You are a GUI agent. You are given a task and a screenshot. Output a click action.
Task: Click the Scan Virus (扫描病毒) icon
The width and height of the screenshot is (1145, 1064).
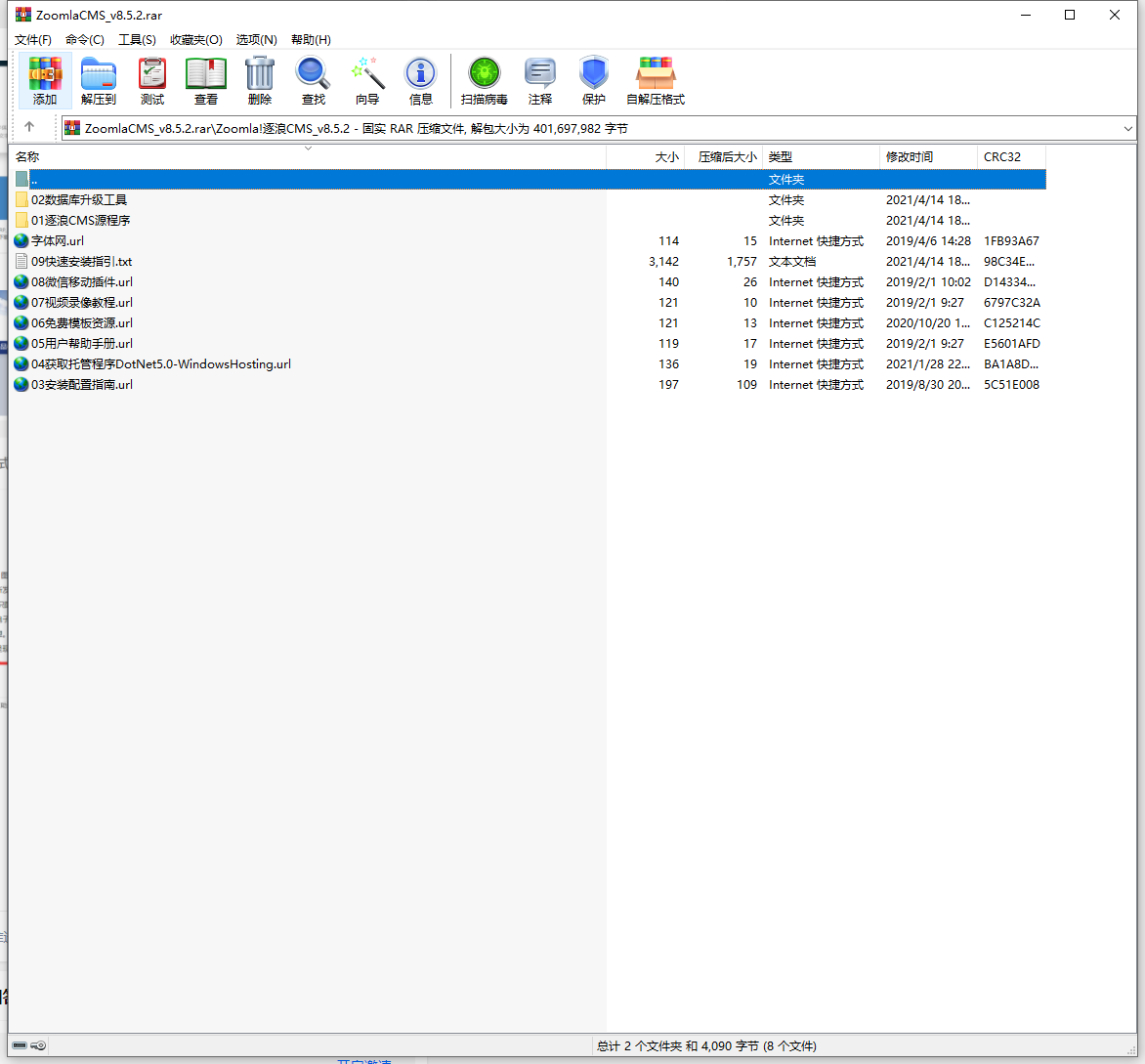(485, 81)
